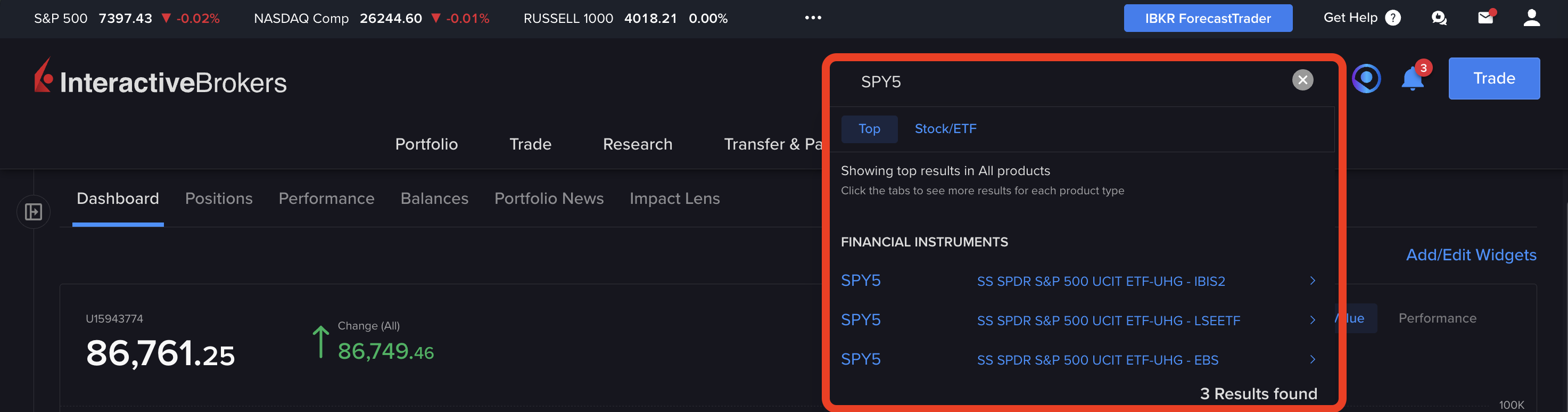The width and height of the screenshot is (1568, 412).
Task: Switch to the Positions tab
Action: point(219,199)
